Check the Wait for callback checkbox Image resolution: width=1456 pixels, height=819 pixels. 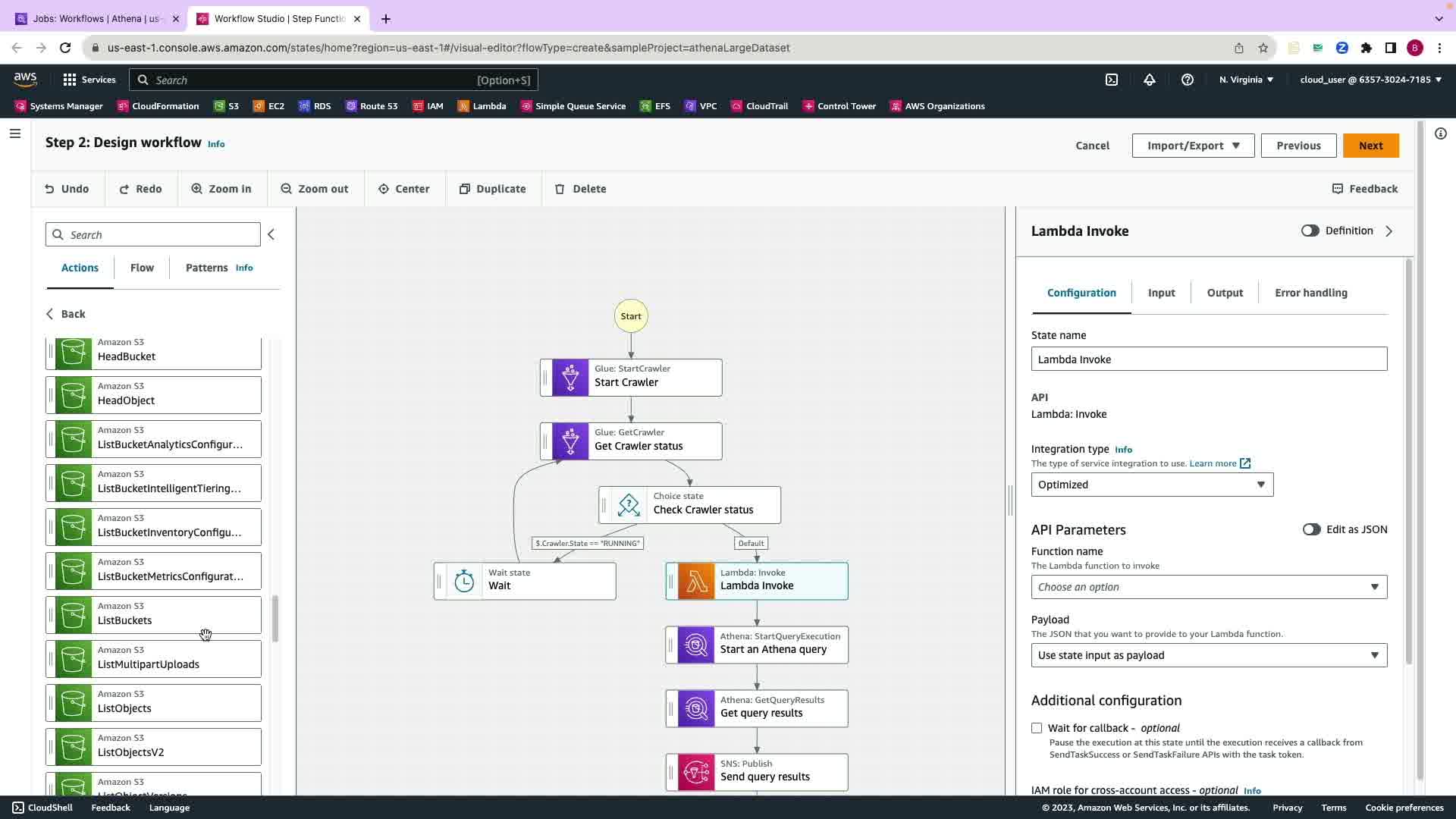pyautogui.click(x=1037, y=728)
